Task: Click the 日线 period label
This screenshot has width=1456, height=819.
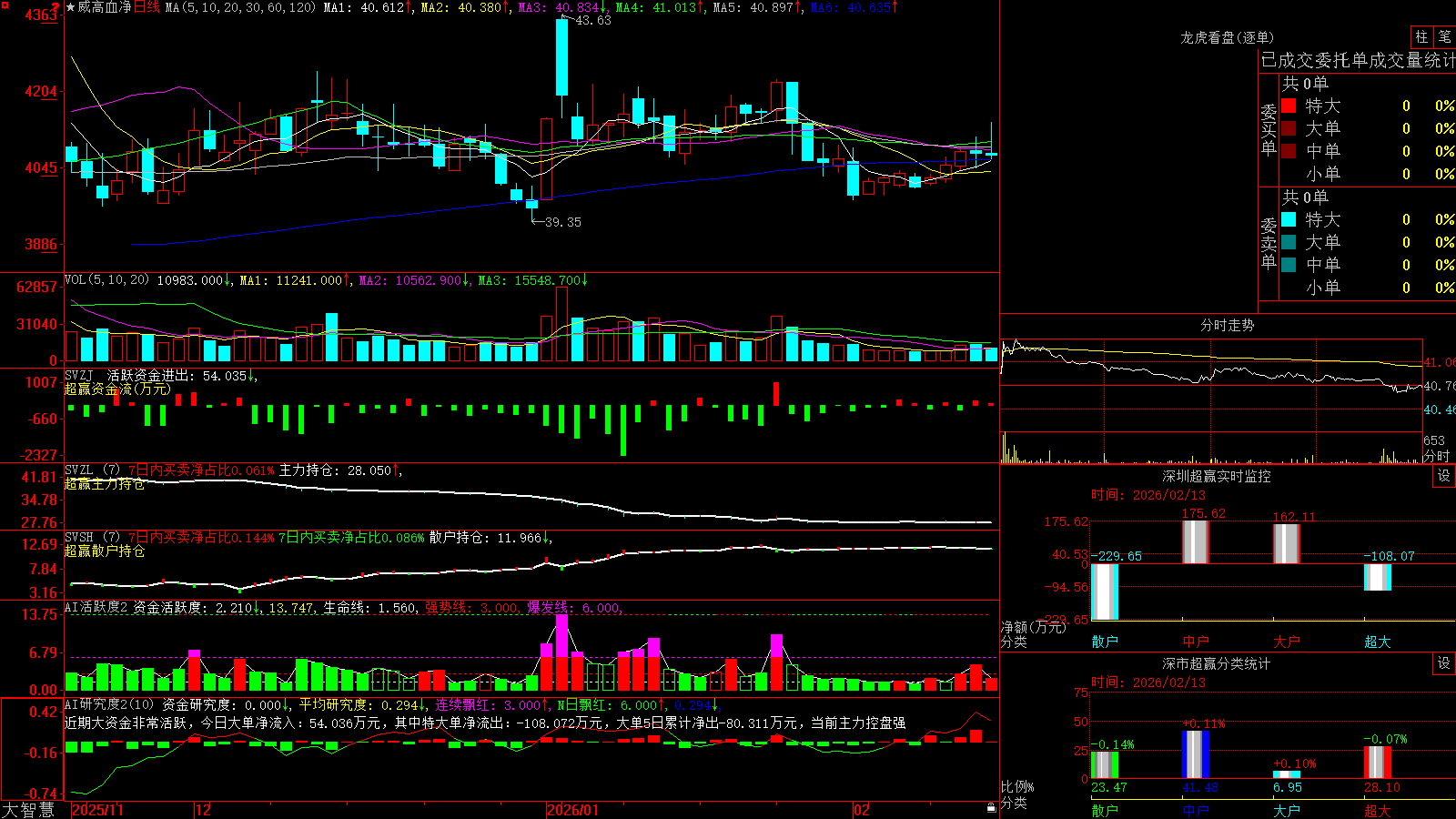Action: 147,7
